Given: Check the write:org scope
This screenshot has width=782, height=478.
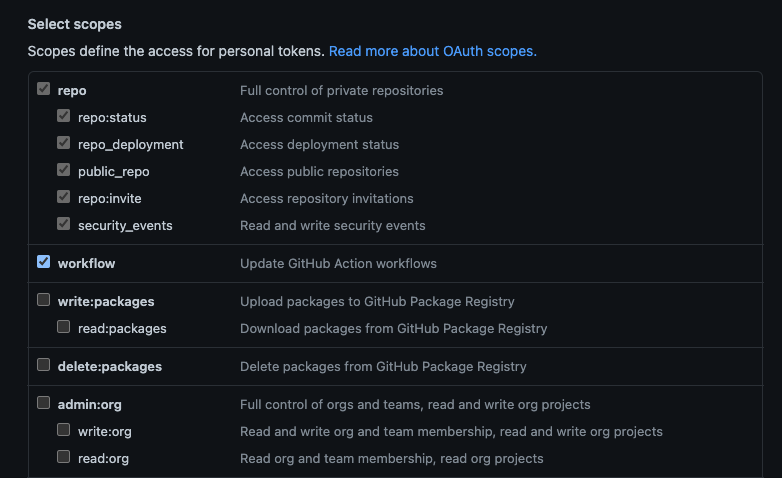Looking at the screenshot, I should 63,430.
